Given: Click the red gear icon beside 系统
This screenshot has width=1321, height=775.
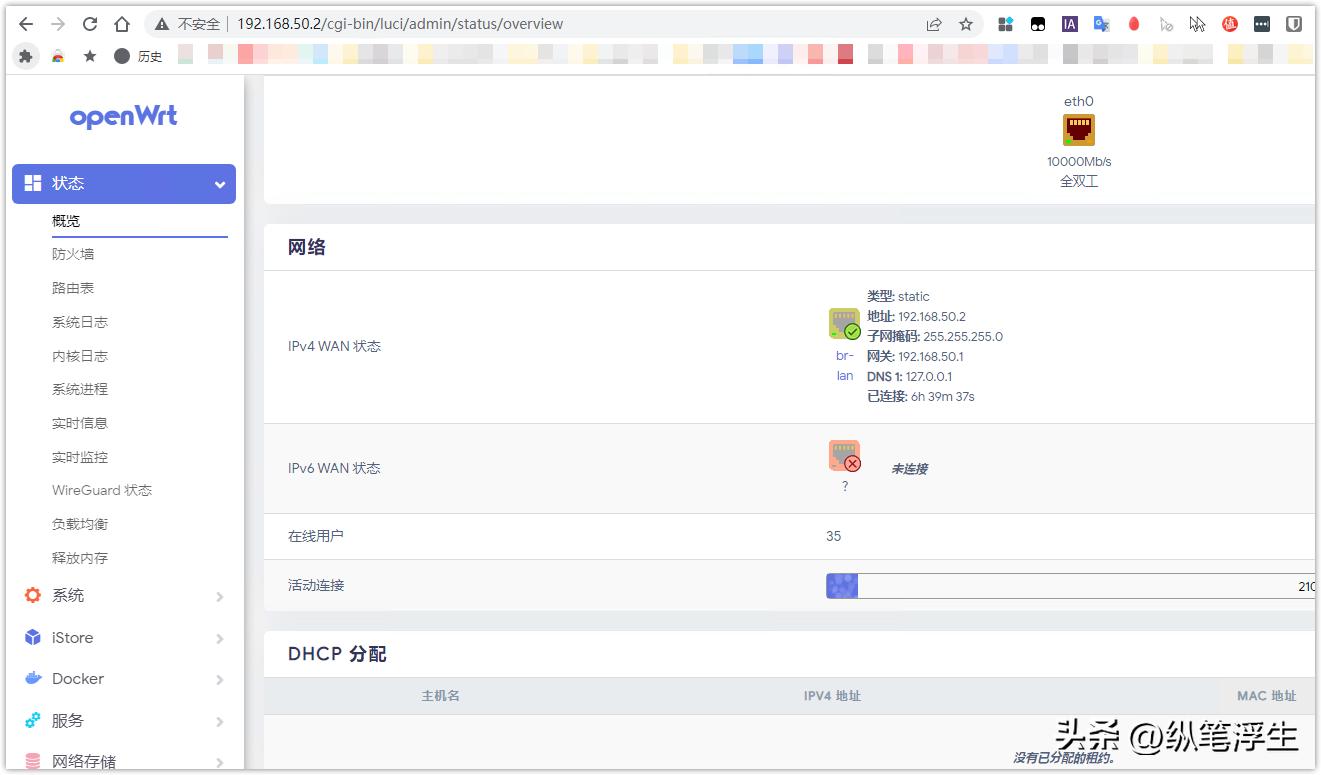Looking at the screenshot, I should tap(31, 595).
